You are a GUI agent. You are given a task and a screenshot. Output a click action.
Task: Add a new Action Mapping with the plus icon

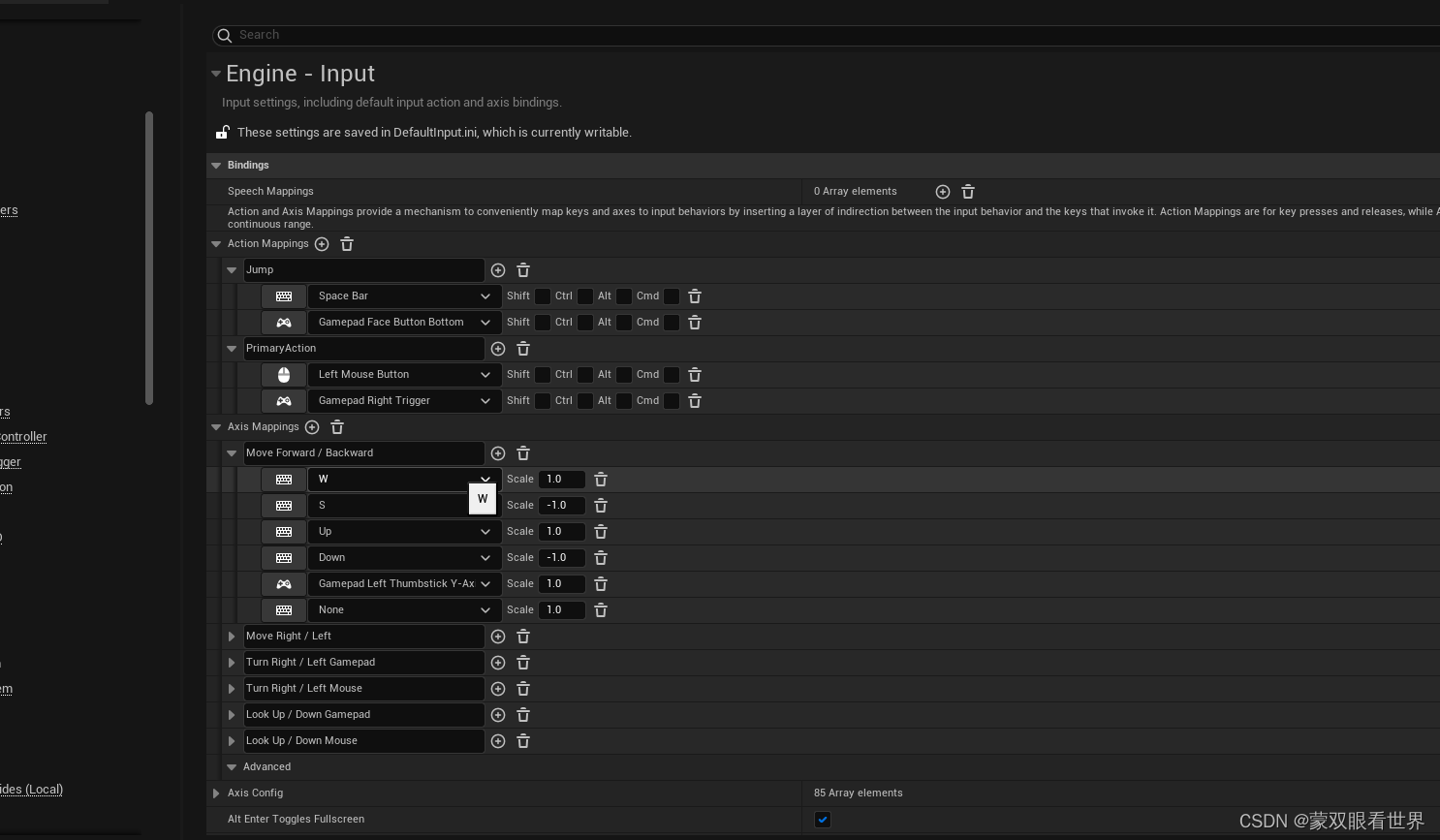[x=322, y=243]
